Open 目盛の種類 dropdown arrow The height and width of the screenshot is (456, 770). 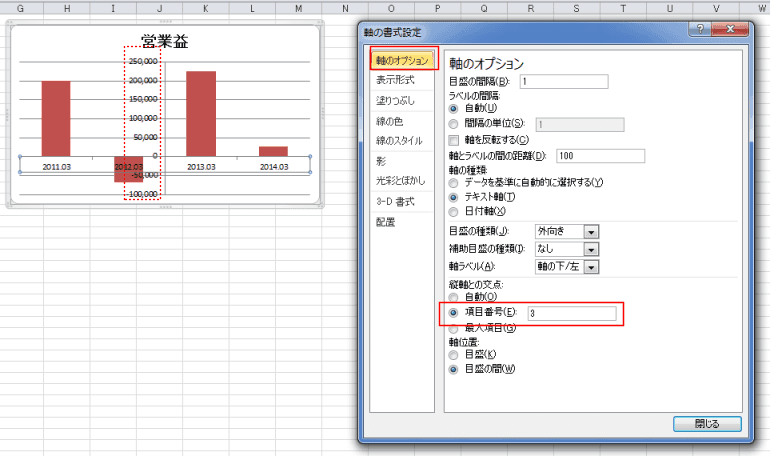(x=591, y=232)
